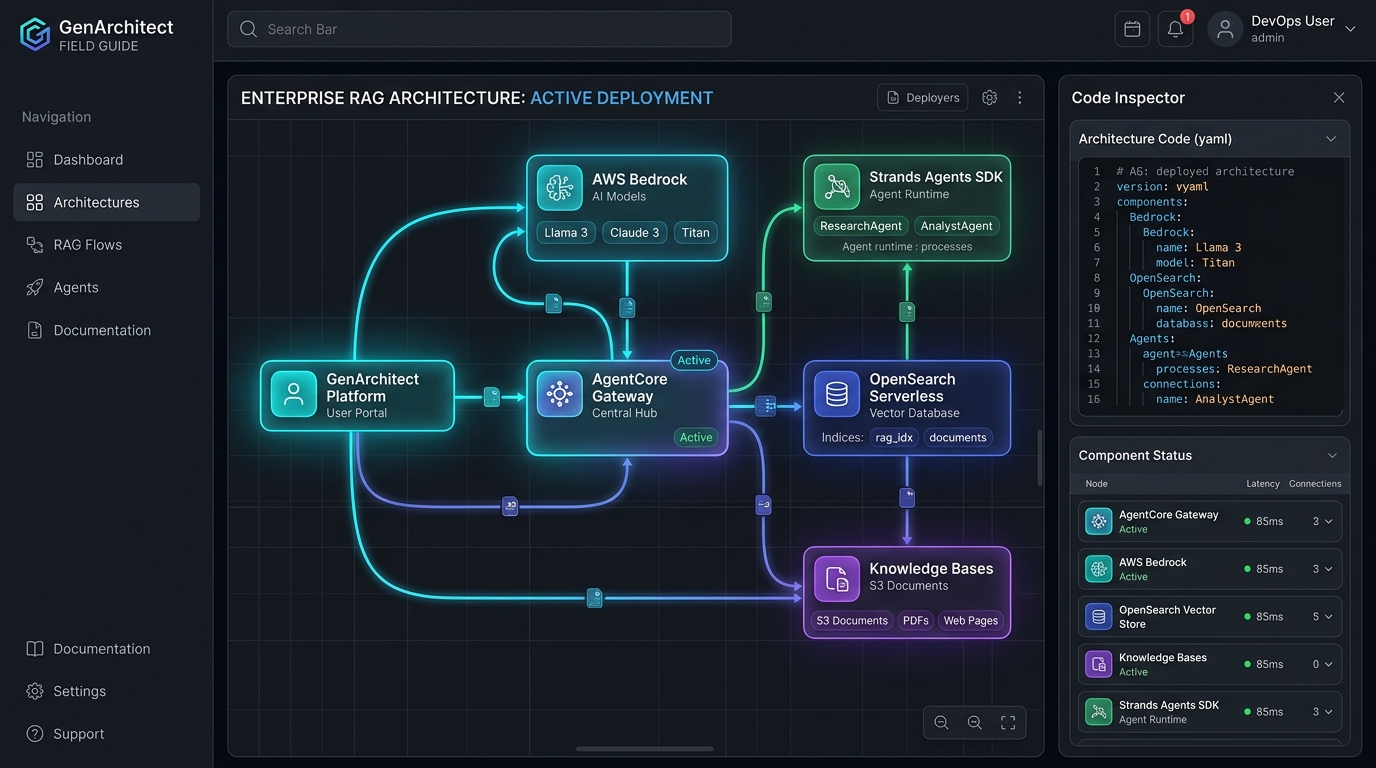Click the AWS Bedrock node icon
The width and height of the screenshot is (1376, 768).
click(559, 187)
